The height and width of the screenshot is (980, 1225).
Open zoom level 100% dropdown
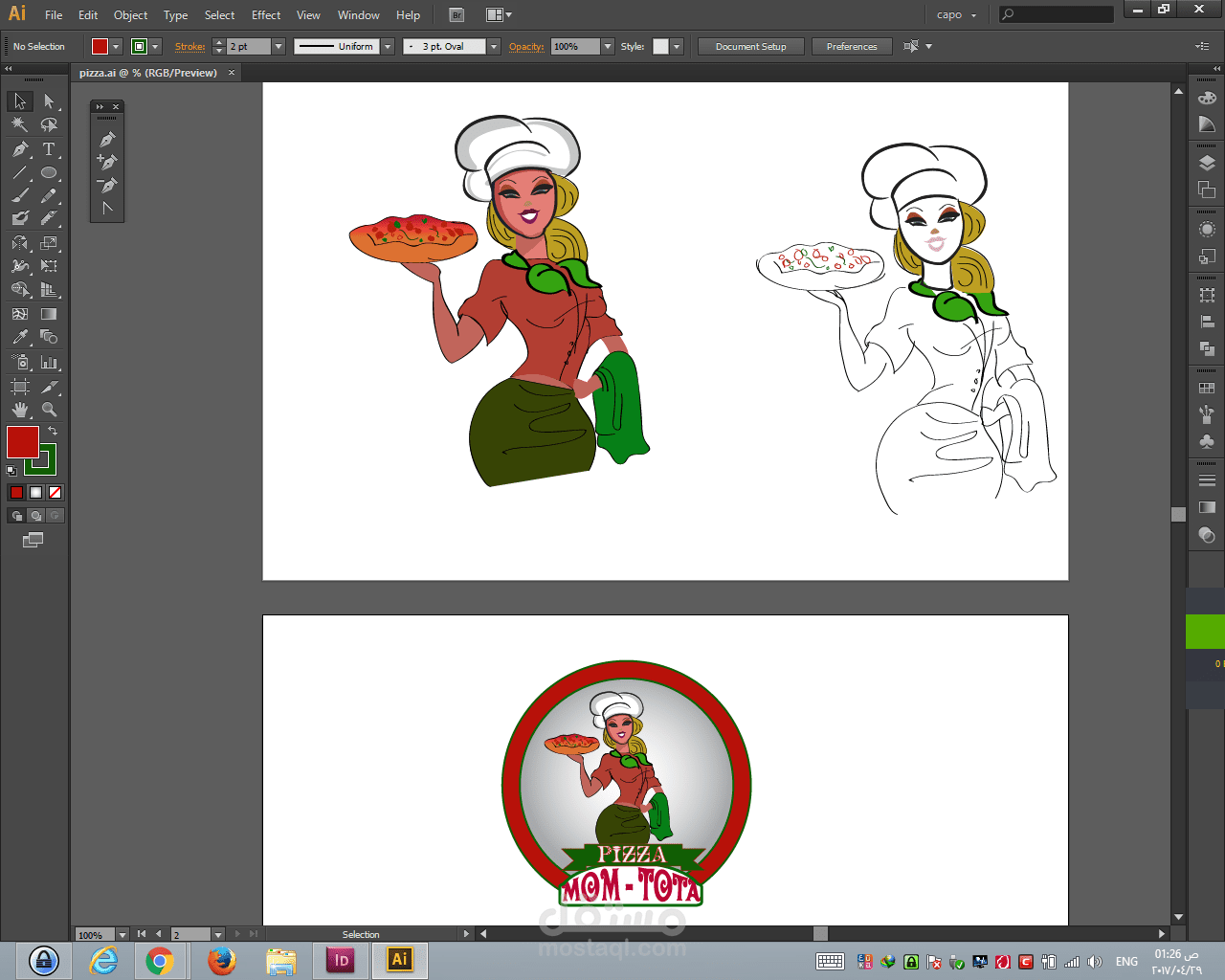pos(122,935)
